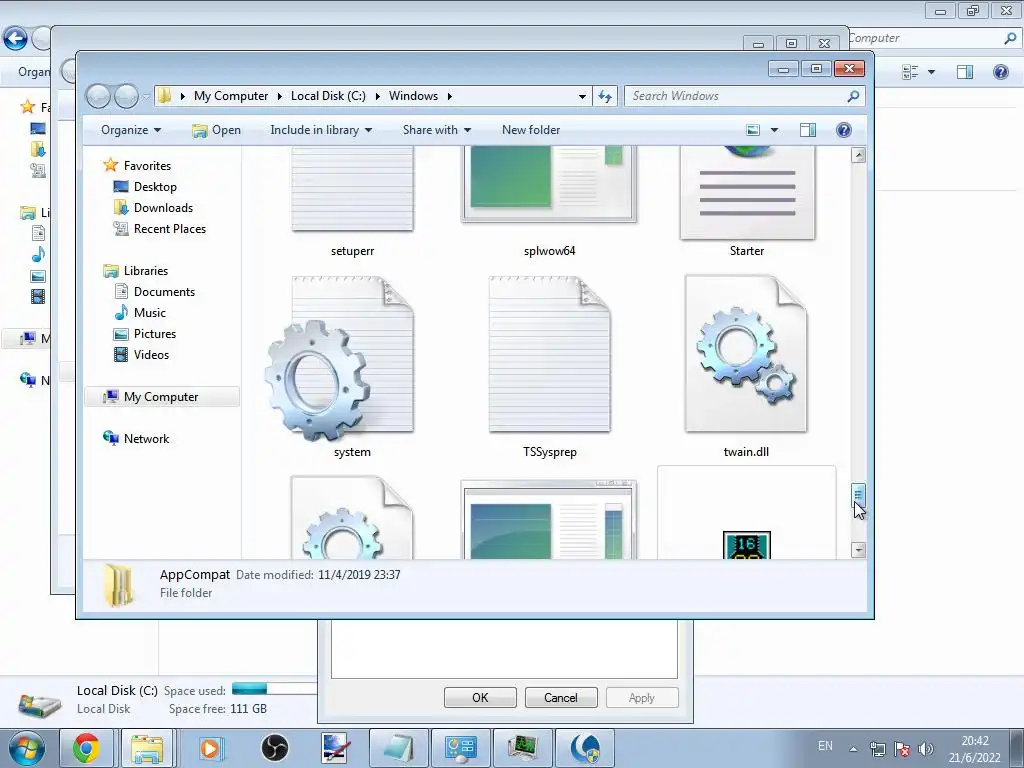Select the setuperr file thumbnail
Screen dimensions: 1024x768
point(352,189)
